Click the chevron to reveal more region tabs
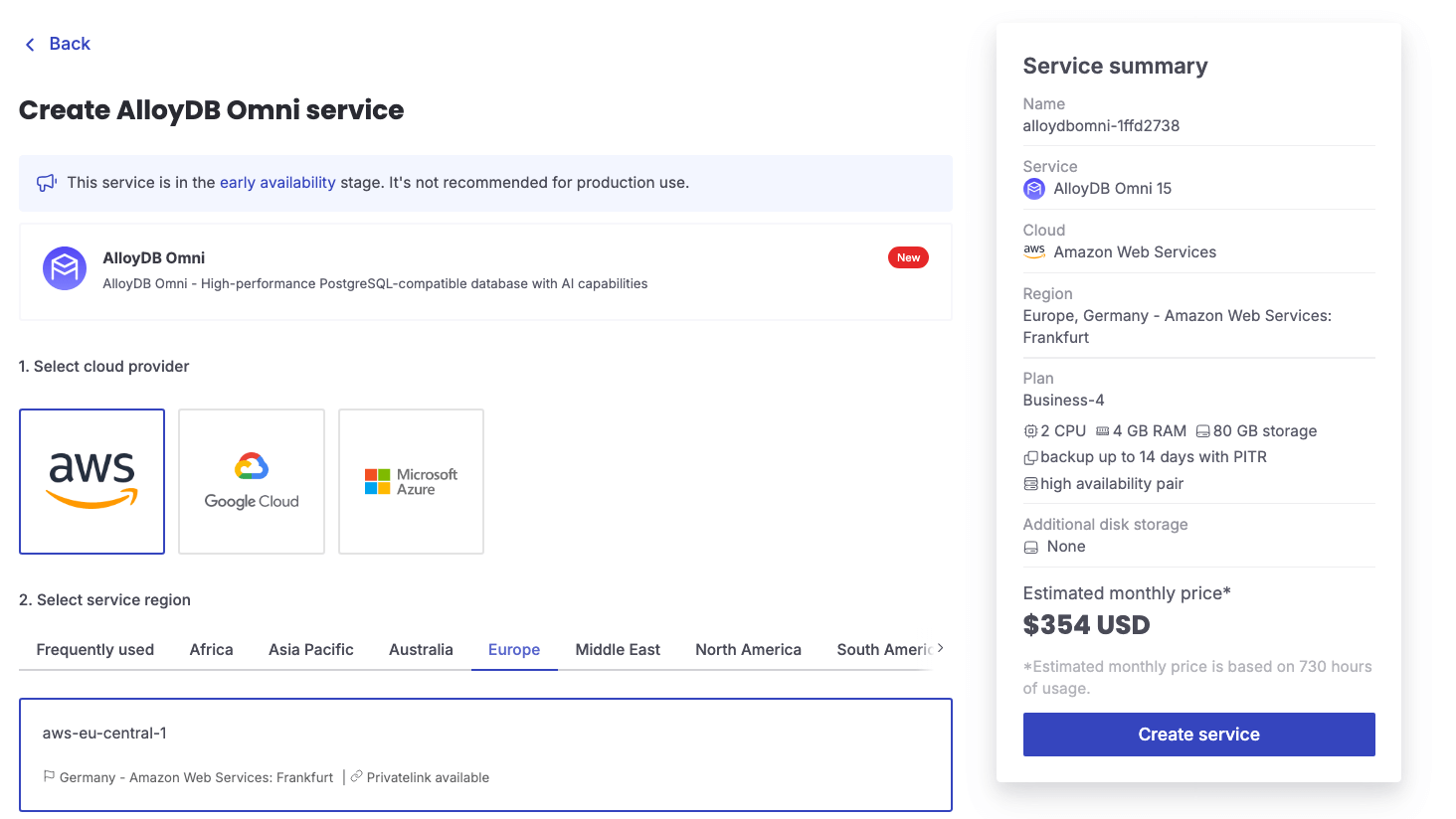This screenshot has width=1456, height=819. 939,647
